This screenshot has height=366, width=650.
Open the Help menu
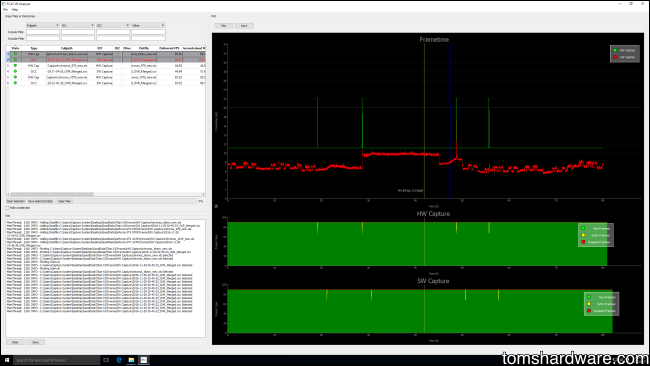pyautogui.click(x=15, y=10)
